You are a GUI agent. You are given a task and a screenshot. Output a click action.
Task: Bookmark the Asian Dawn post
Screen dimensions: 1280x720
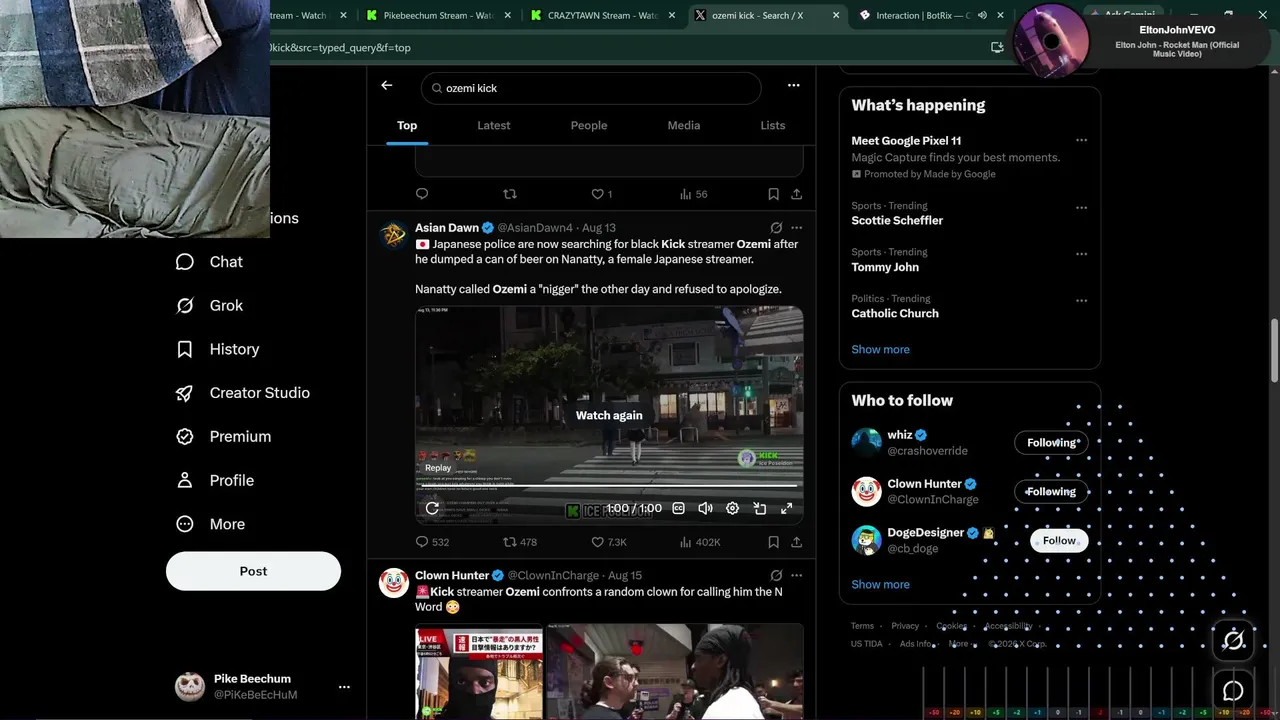click(773, 542)
